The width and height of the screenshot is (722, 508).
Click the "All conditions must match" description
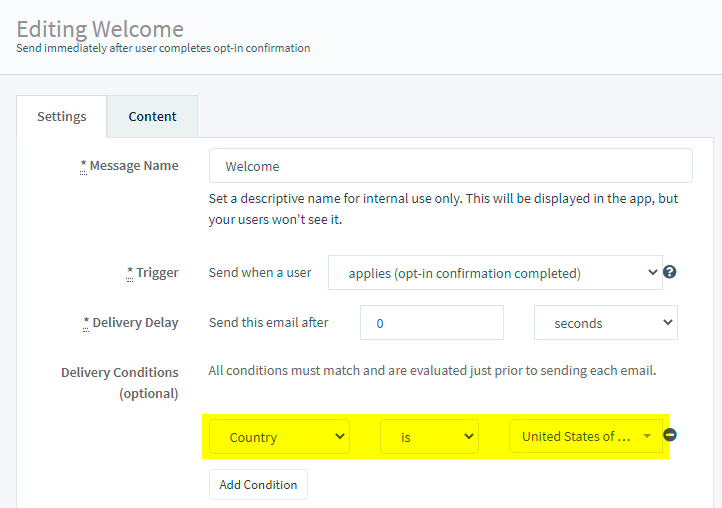(432, 370)
